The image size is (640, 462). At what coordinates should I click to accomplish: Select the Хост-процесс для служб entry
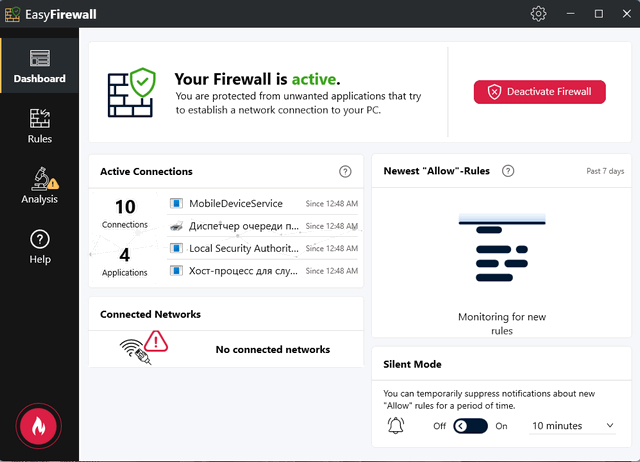[x=243, y=271]
